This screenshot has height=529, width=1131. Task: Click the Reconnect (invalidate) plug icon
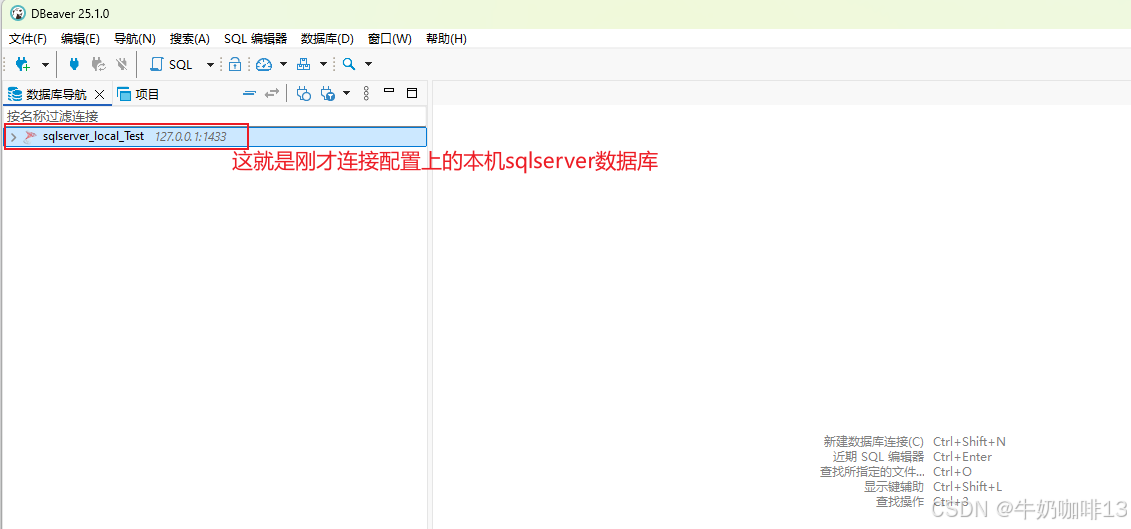click(98, 64)
